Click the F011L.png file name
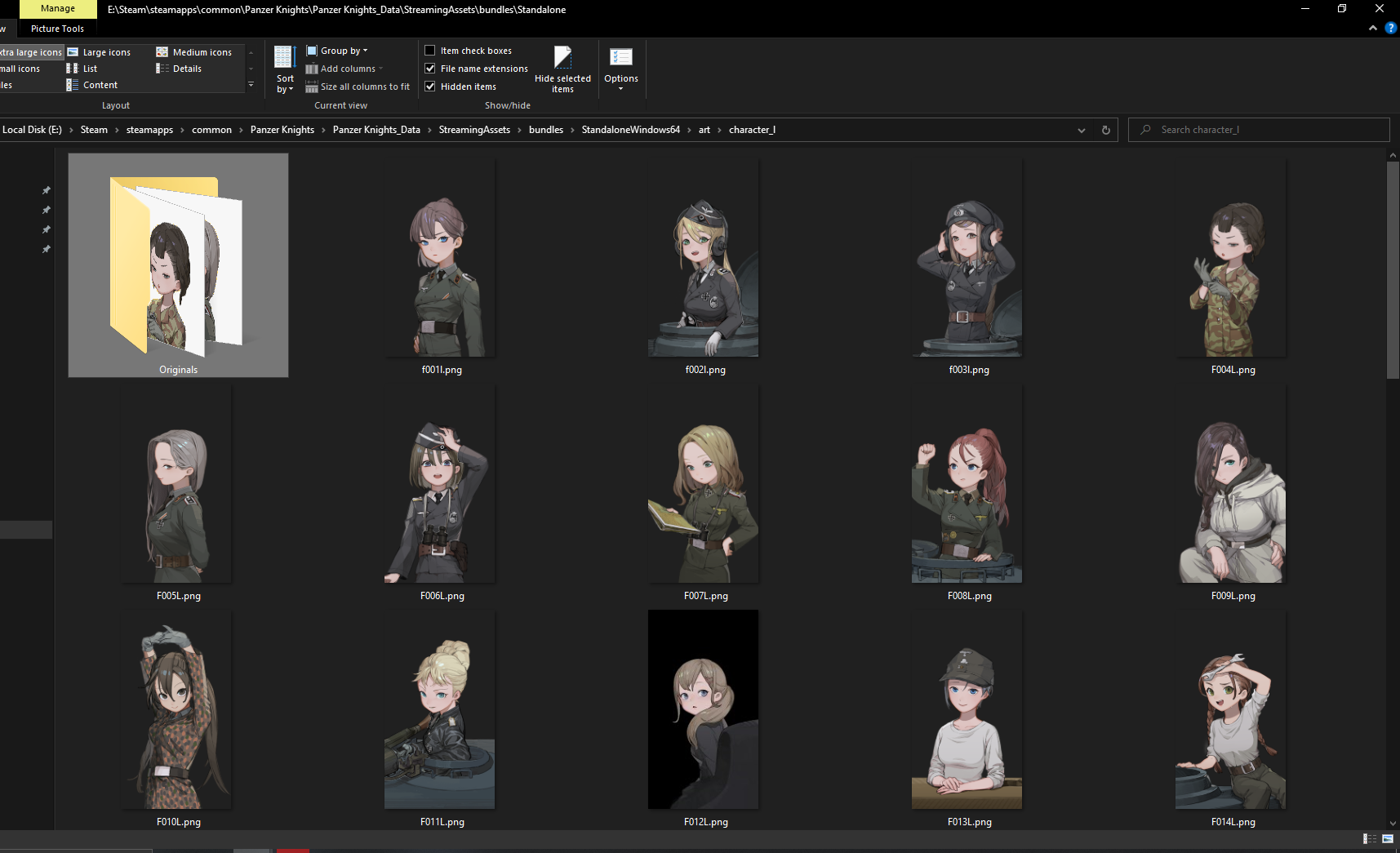Image resolution: width=1400 pixels, height=853 pixels. click(442, 822)
